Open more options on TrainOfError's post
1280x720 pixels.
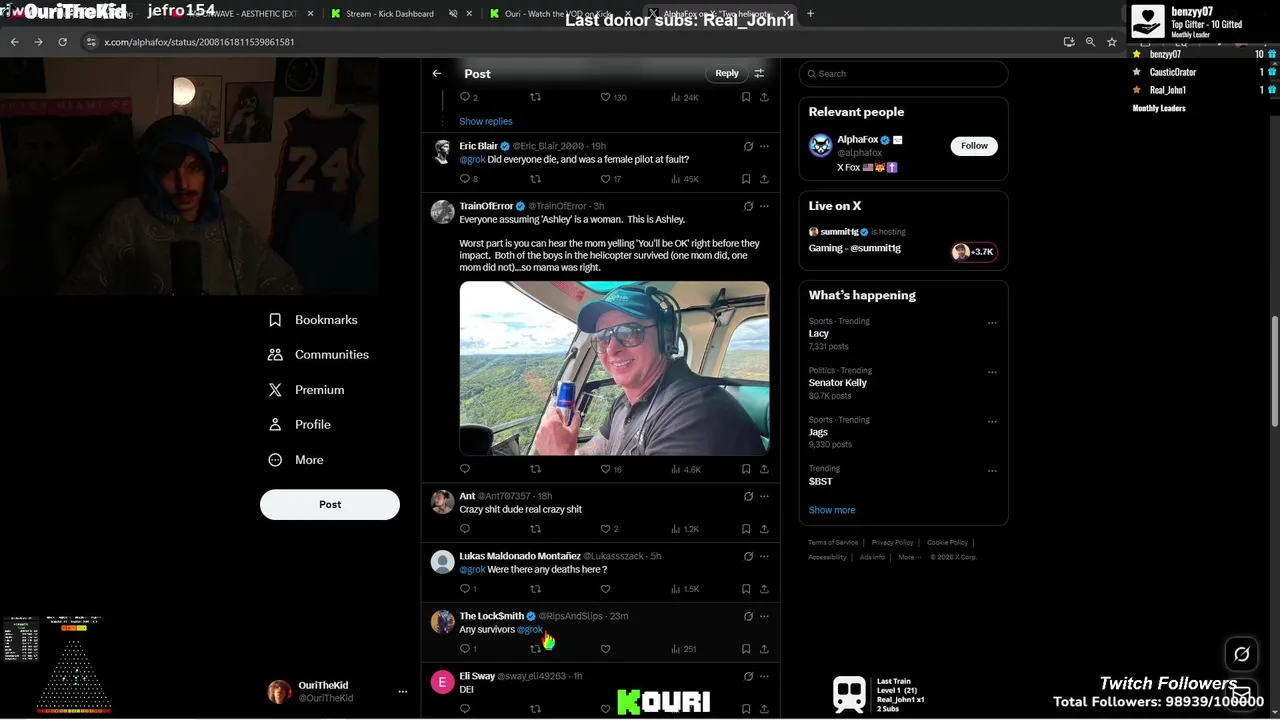tap(764, 206)
